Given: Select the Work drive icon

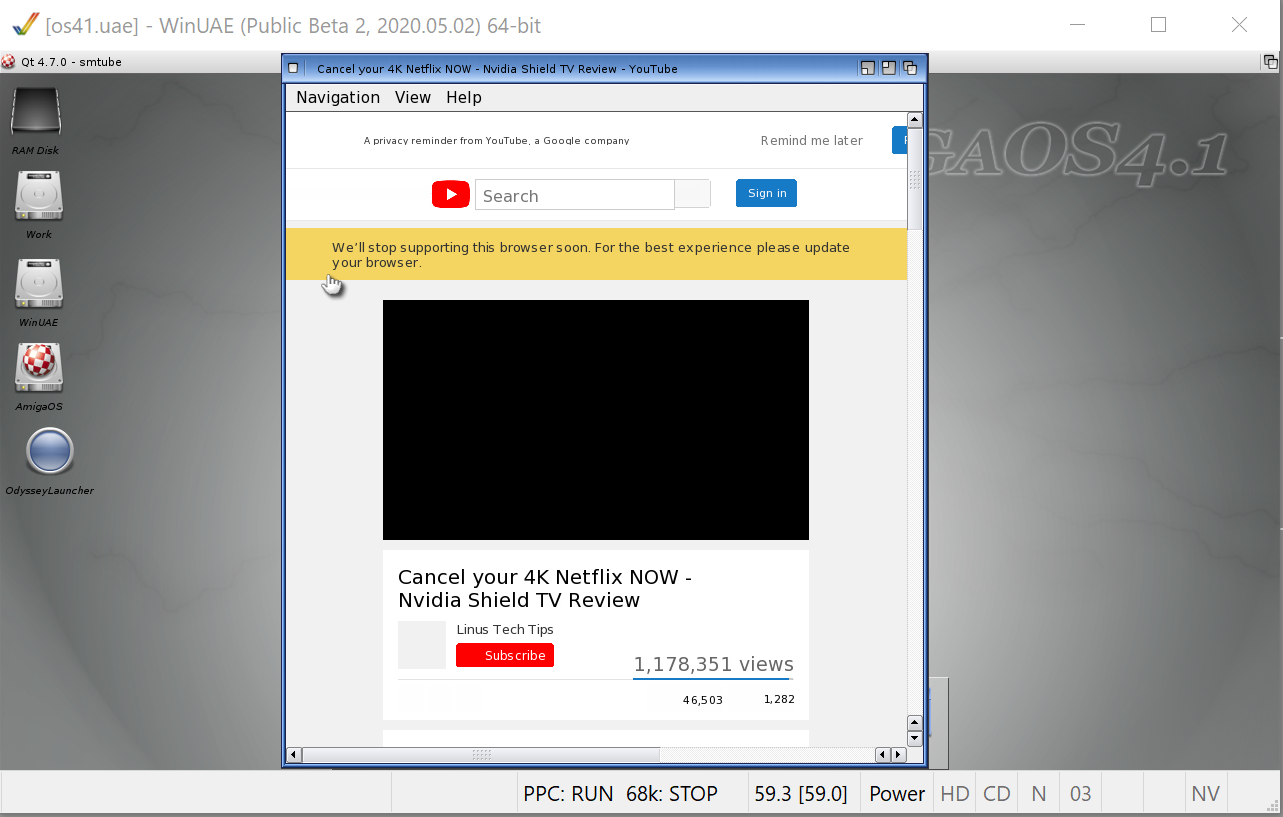Looking at the screenshot, I should (x=39, y=197).
